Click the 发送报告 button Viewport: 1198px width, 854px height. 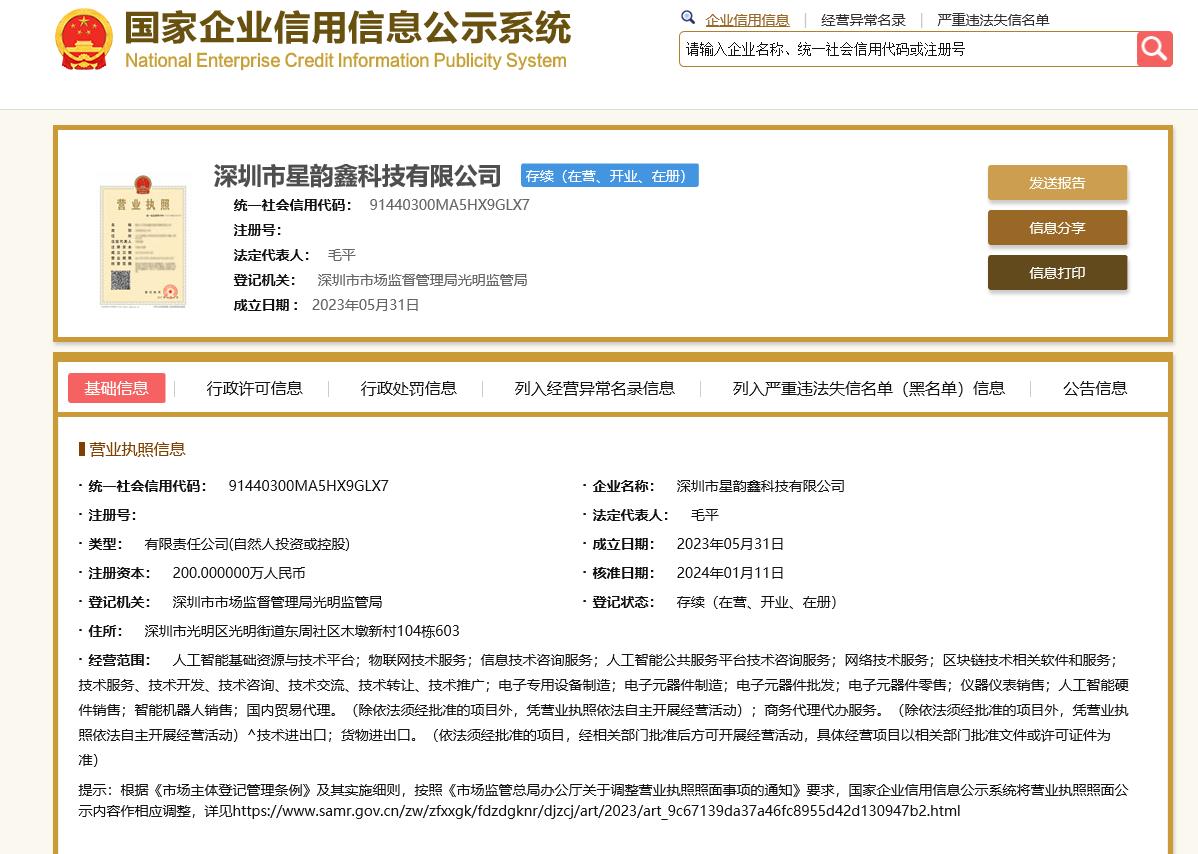coord(1057,183)
